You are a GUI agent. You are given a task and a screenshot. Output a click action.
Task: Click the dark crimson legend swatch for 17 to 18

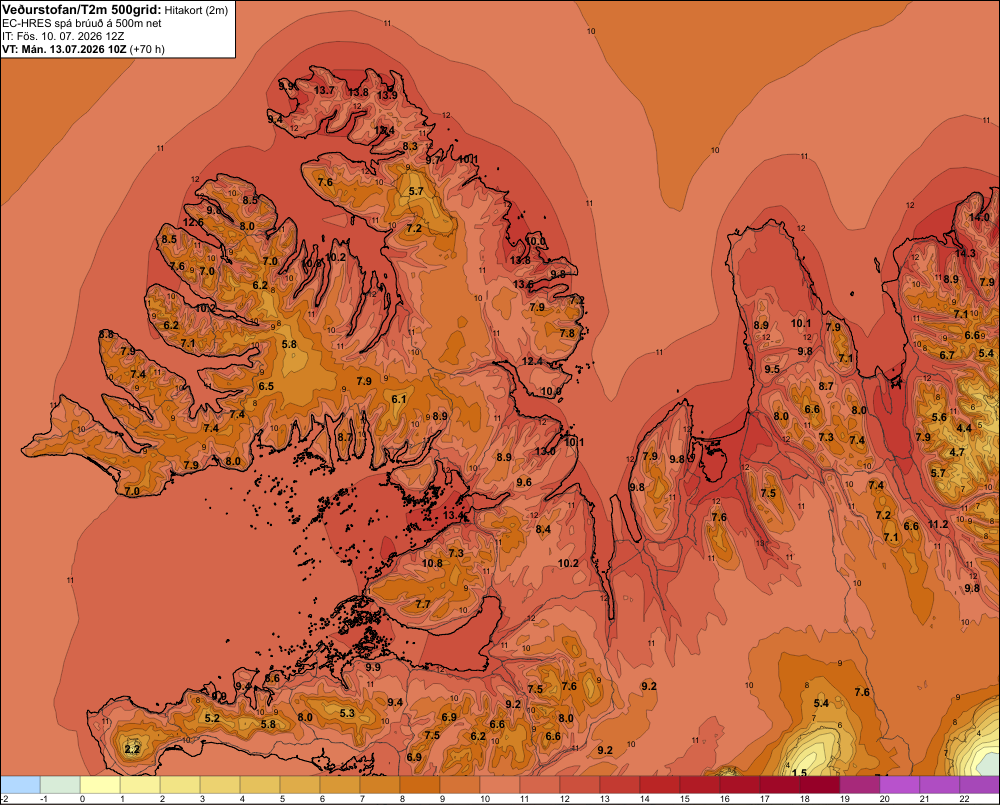point(779,785)
